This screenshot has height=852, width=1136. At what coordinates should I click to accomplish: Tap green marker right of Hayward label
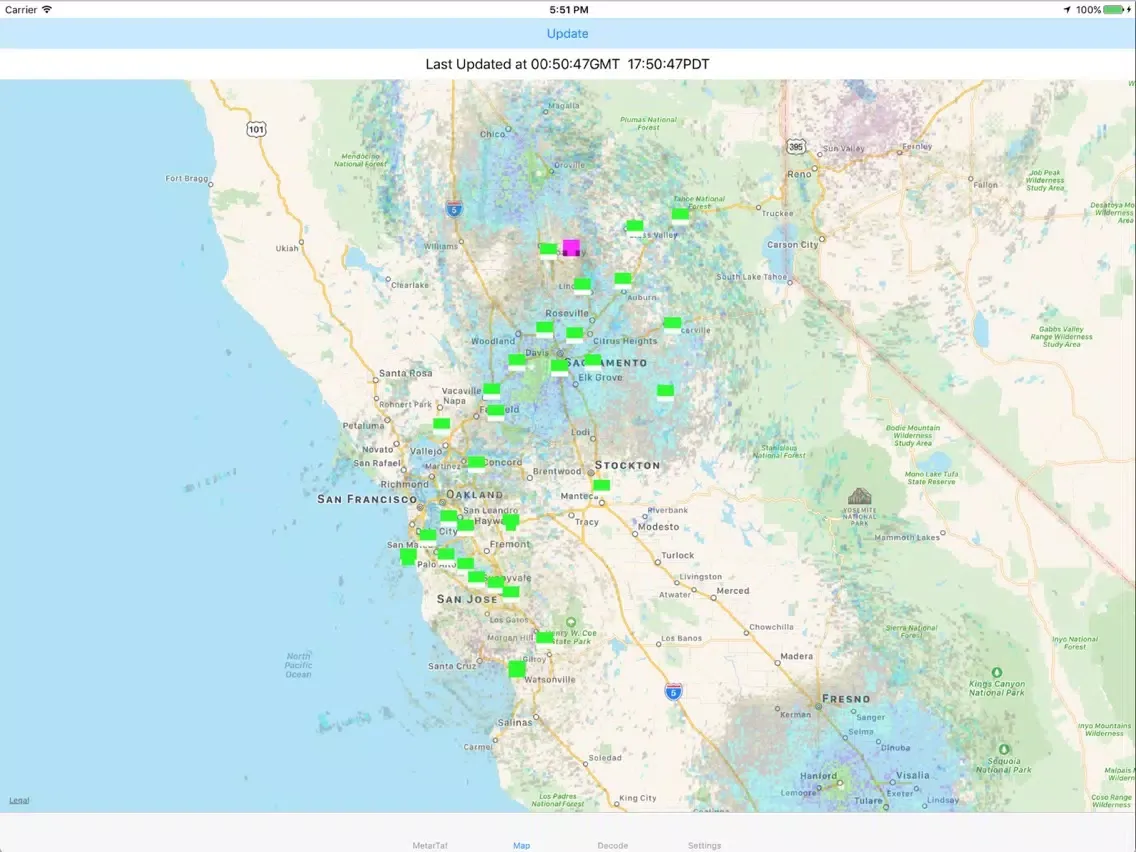(x=511, y=522)
